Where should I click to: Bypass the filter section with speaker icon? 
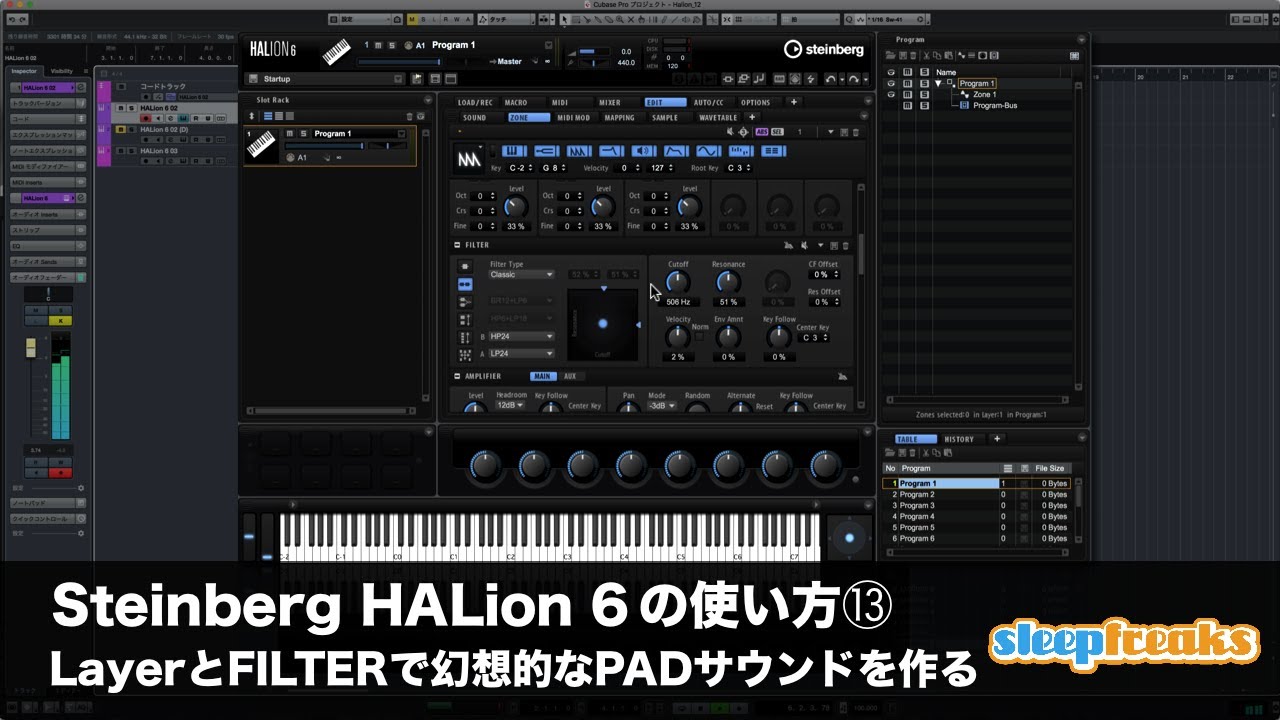point(804,245)
